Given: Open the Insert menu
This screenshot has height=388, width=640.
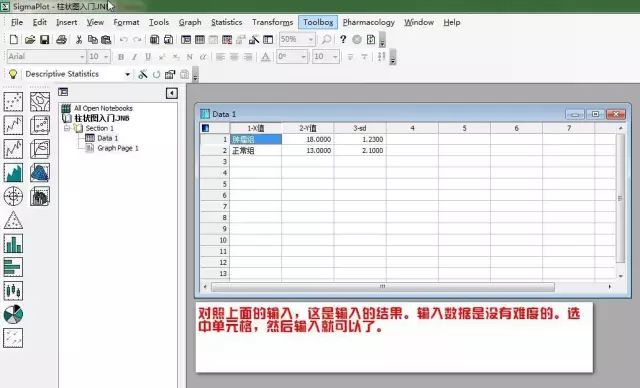Looking at the screenshot, I should [67, 22].
